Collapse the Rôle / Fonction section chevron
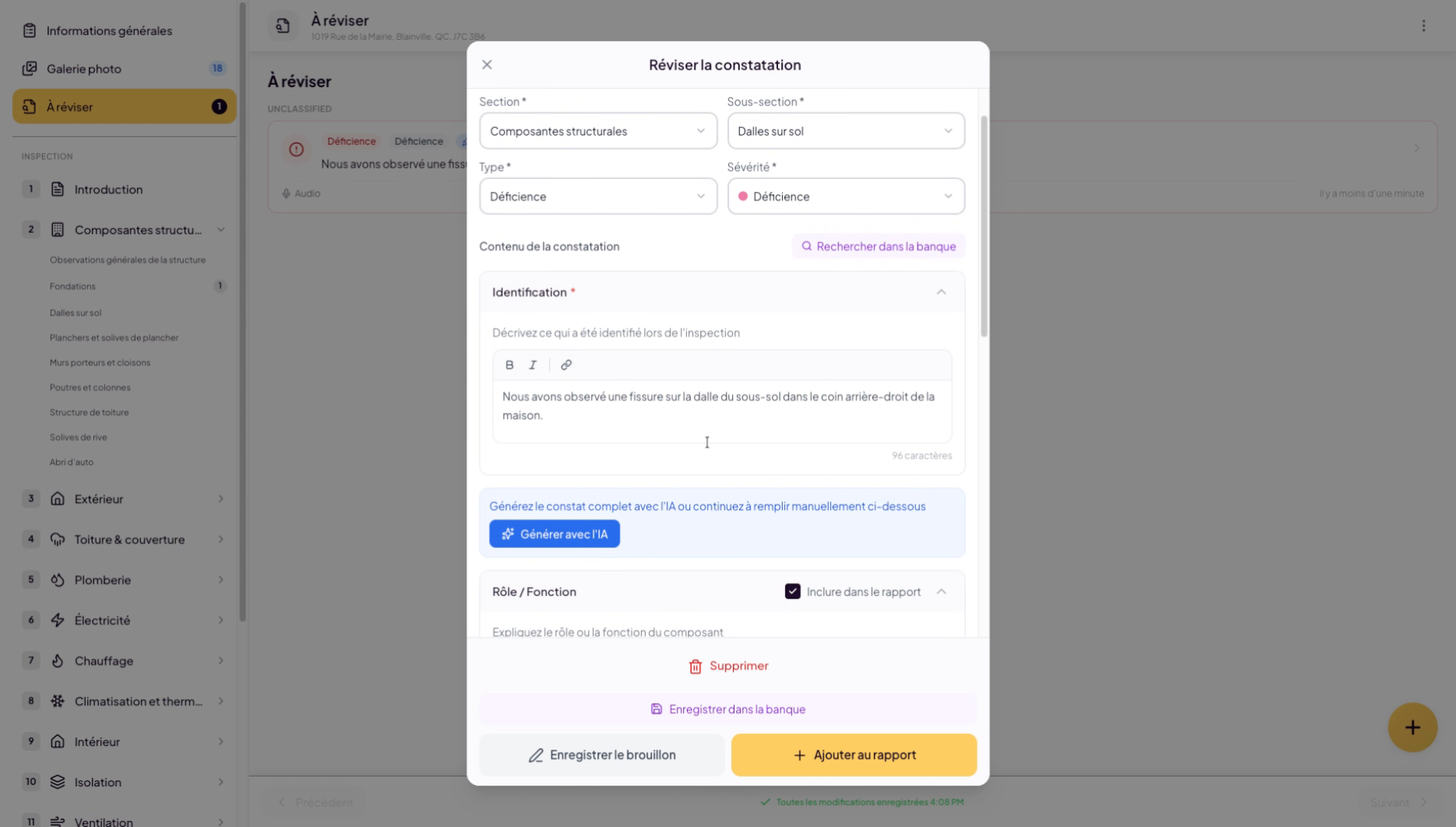The image size is (1456, 827). (x=941, y=592)
